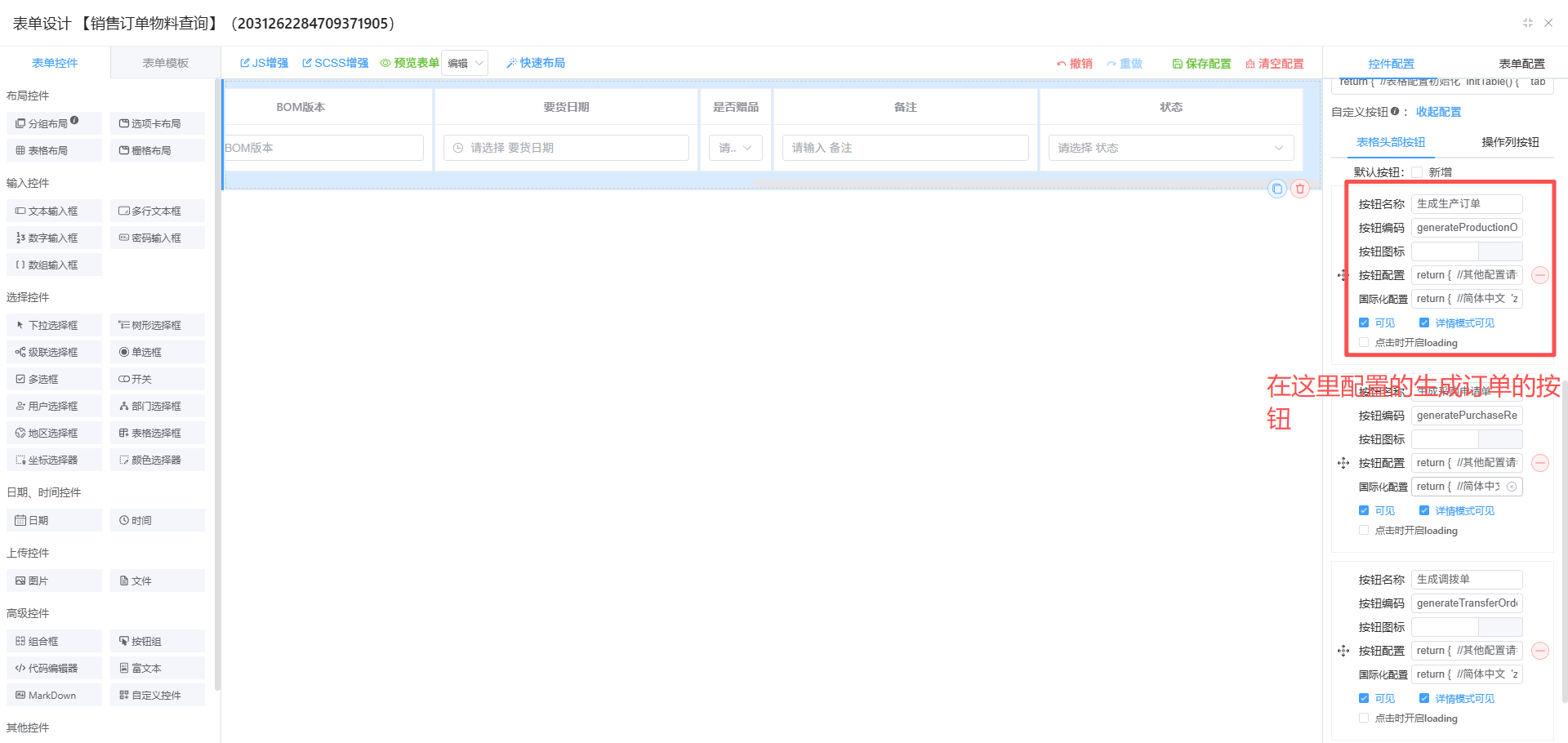Viewport: 1568px width, 743px height.
Task: Remove the 生成生产订单 button entry
Action: point(1539,275)
